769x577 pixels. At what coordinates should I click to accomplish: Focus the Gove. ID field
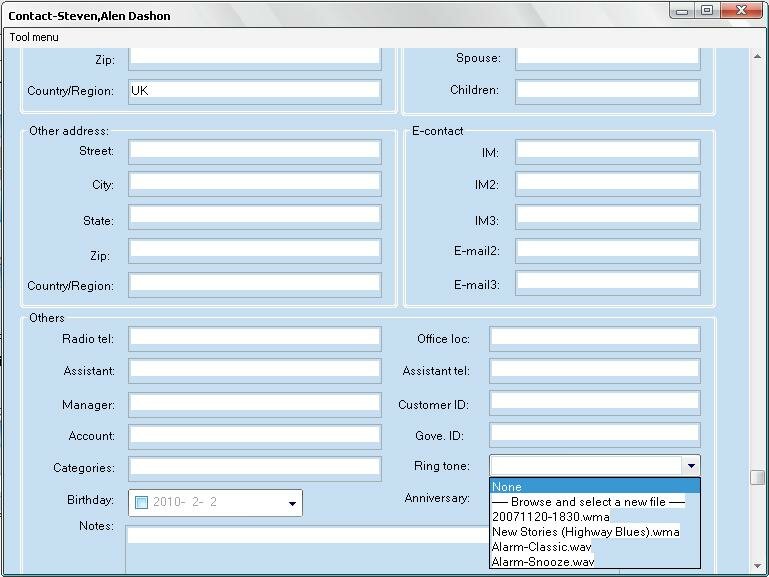pos(594,435)
